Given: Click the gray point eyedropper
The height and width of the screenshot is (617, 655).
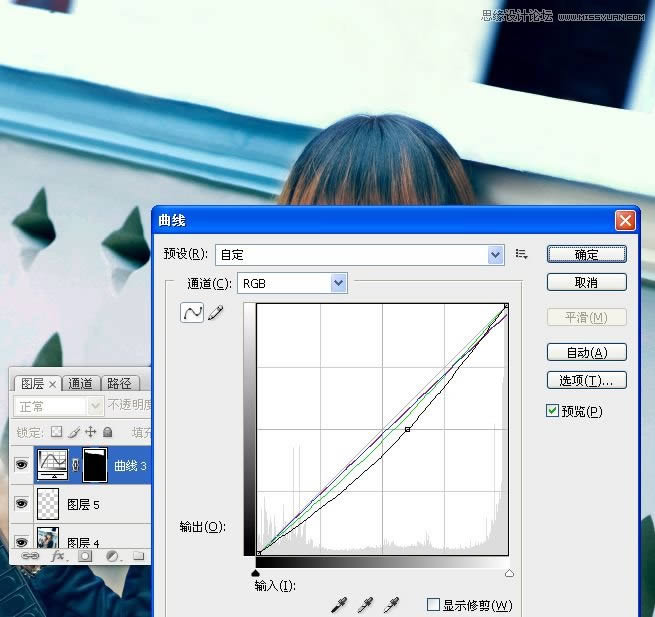Looking at the screenshot, I should pyautogui.click(x=366, y=604).
